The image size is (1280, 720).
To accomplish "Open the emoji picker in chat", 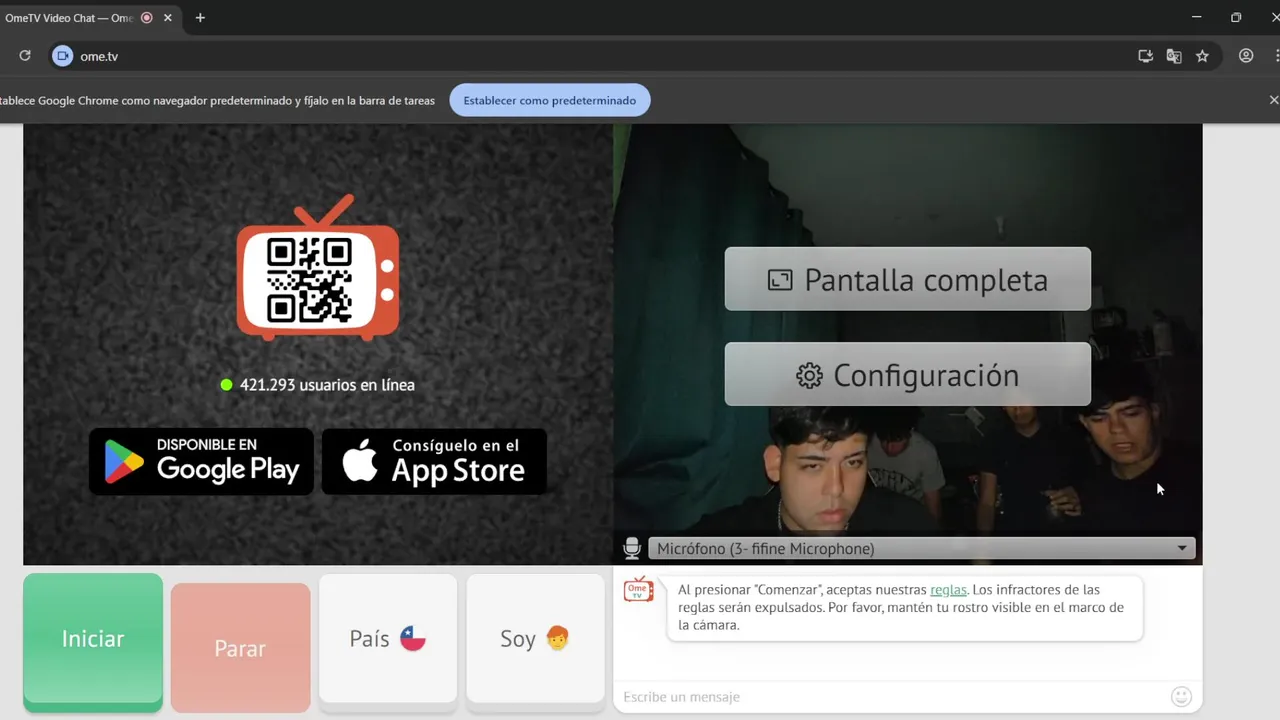I will (x=1181, y=696).
